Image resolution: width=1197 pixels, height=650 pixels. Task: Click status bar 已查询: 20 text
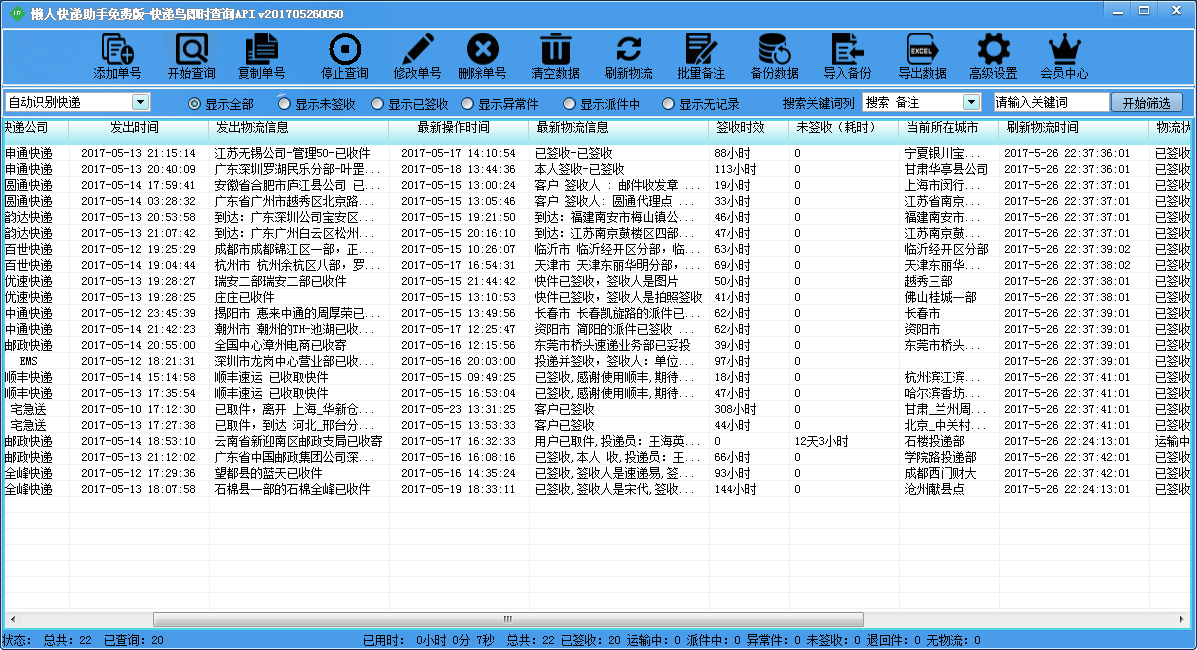[134, 640]
